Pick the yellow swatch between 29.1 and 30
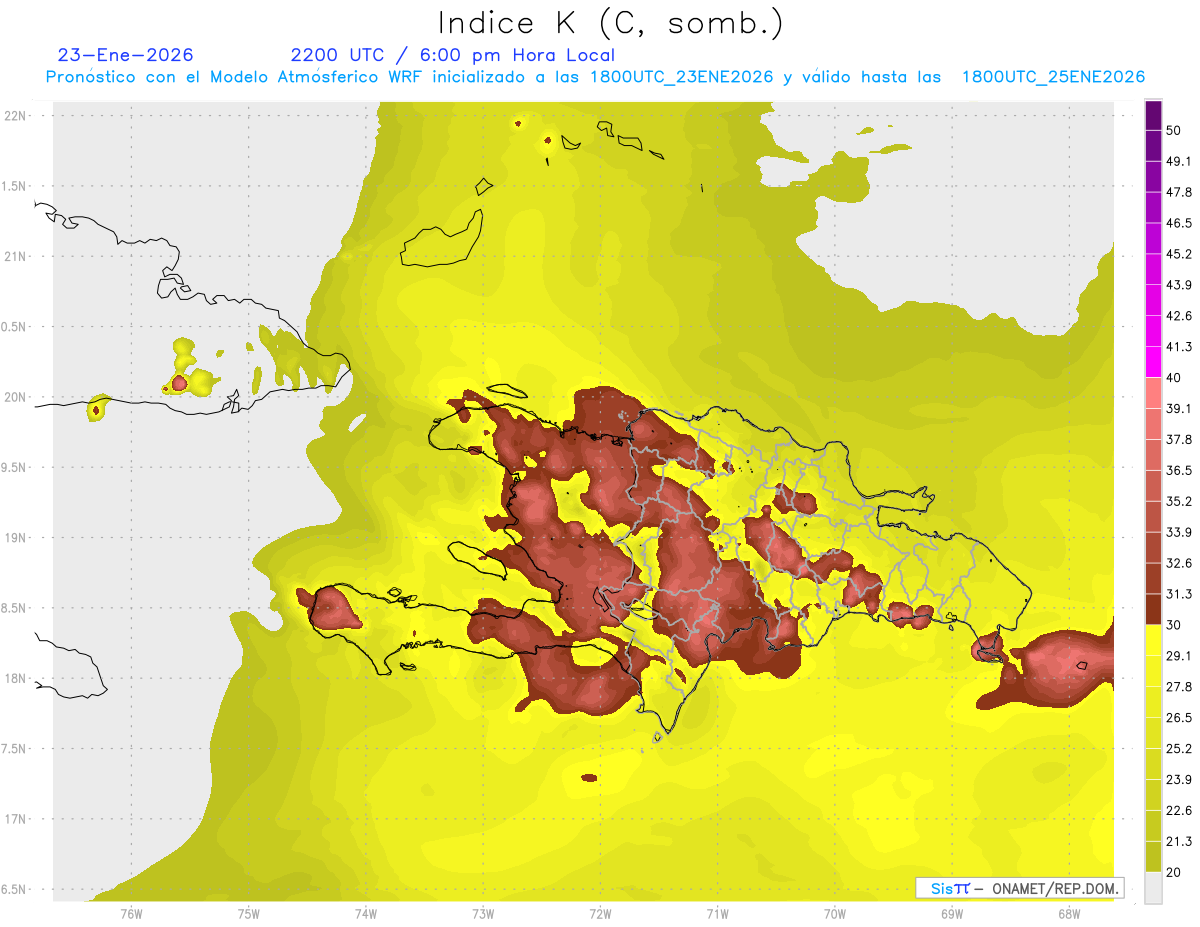This screenshot has width=1200, height=927. coord(1153,640)
